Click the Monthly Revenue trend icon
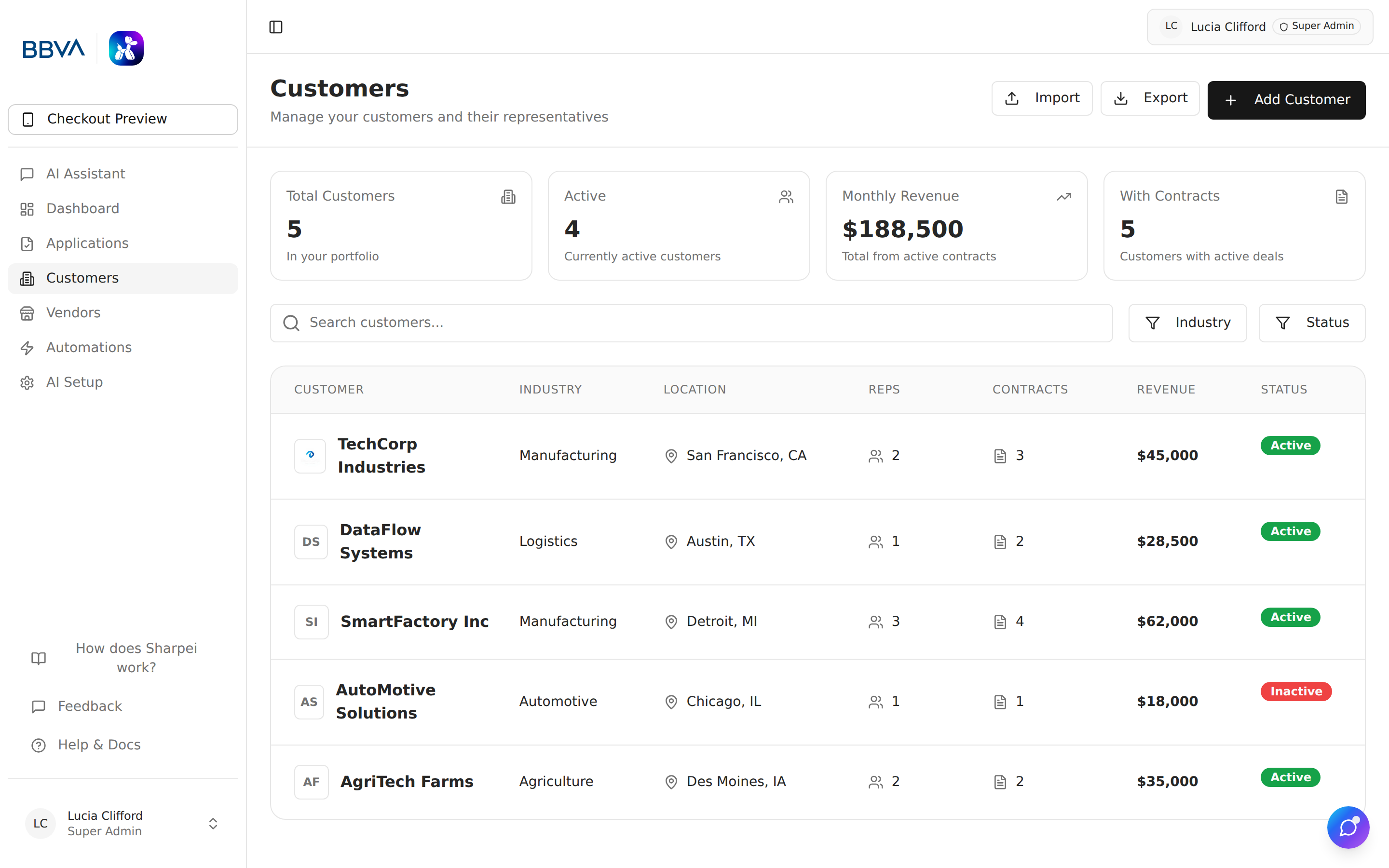This screenshot has height=868, width=1389. click(x=1063, y=196)
